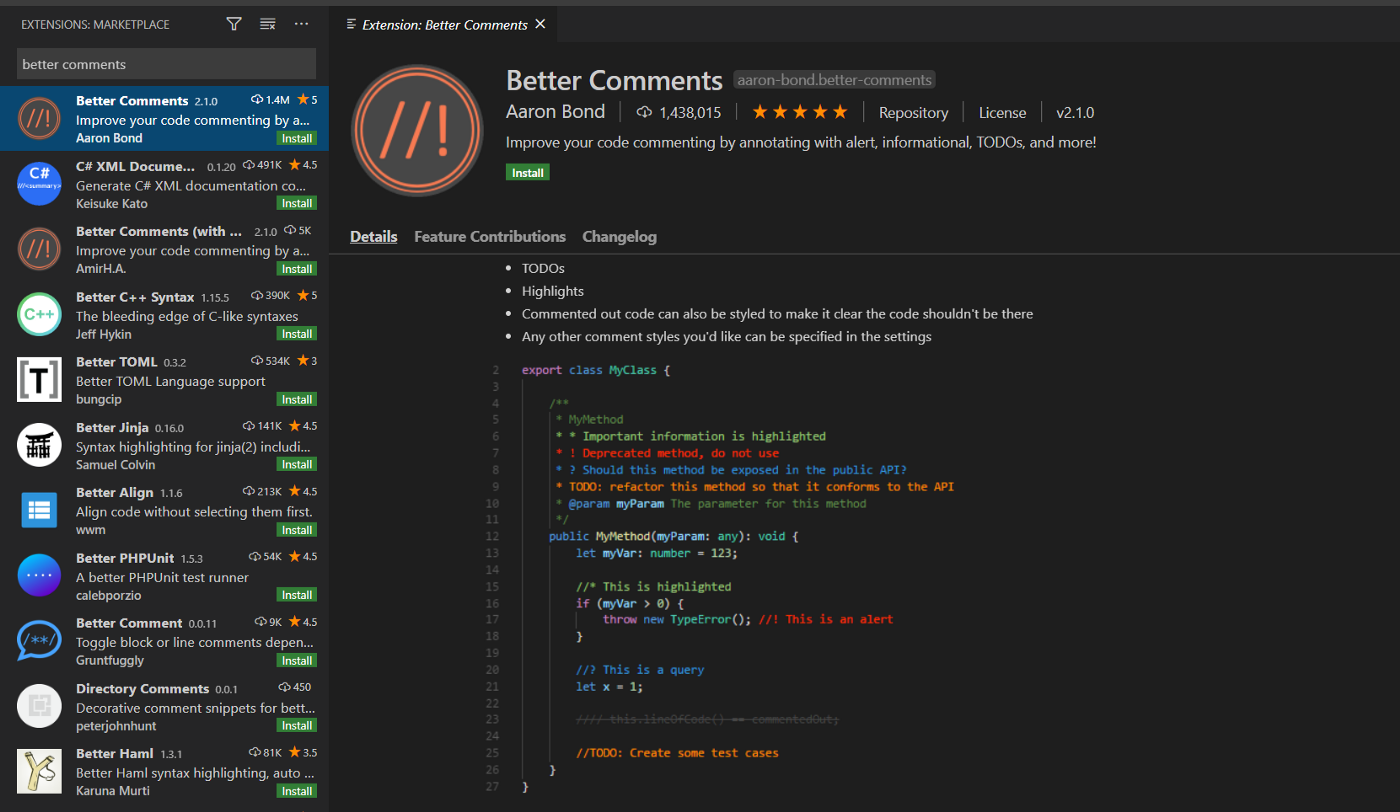
Task: Open the License link
Action: pyautogui.click(x=1002, y=113)
